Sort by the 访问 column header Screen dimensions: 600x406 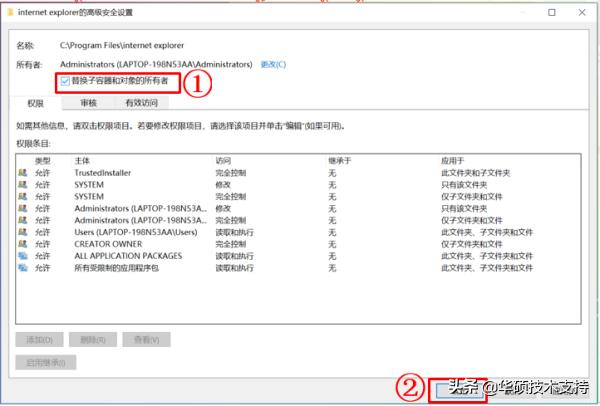223,161
